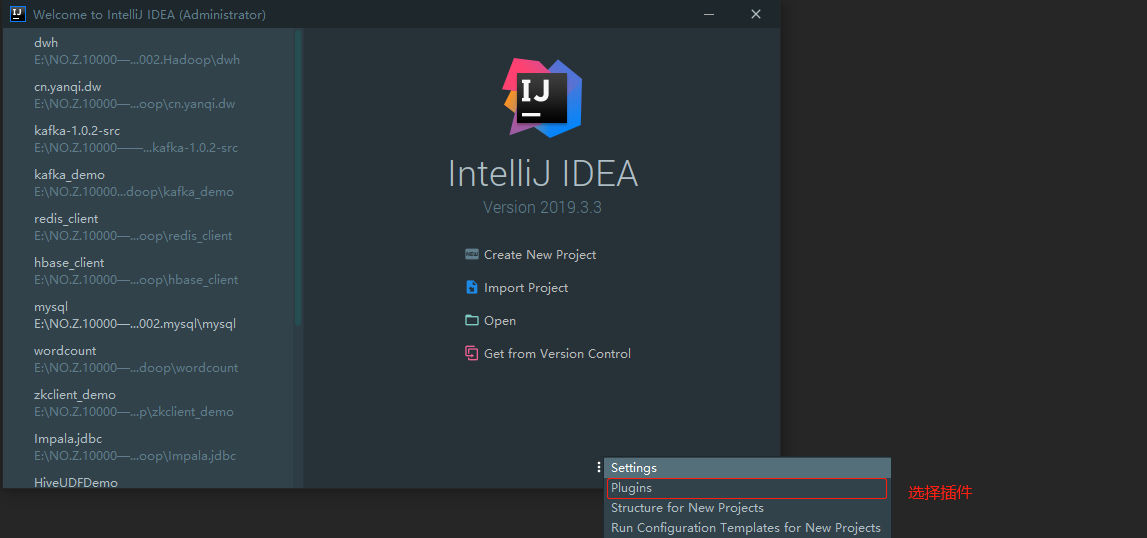Image resolution: width=1147 pixels, height=538 pixels.
Task: Click path text ending in oop\Impala.jdbc
Action: coord(135,455)
